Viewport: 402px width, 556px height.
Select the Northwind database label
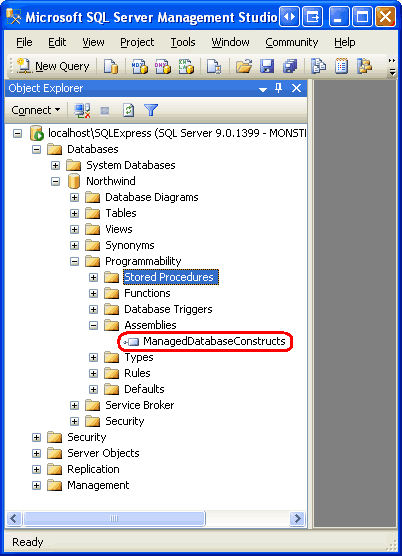tap(111, 181)
